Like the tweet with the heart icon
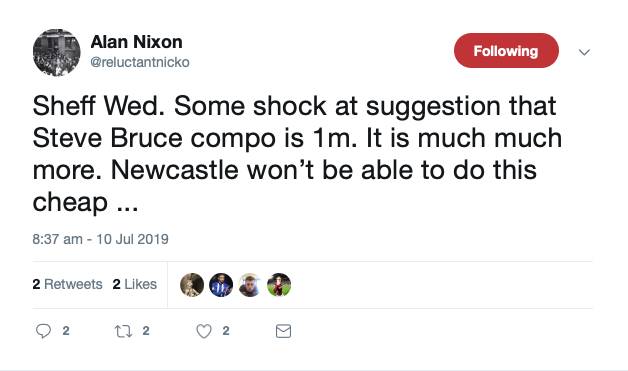This screenshot has height=371, width=628. coord(204,331)
